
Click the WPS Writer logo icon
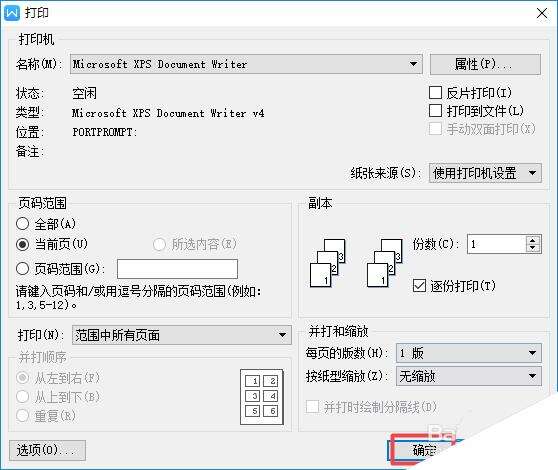point(11,13)
